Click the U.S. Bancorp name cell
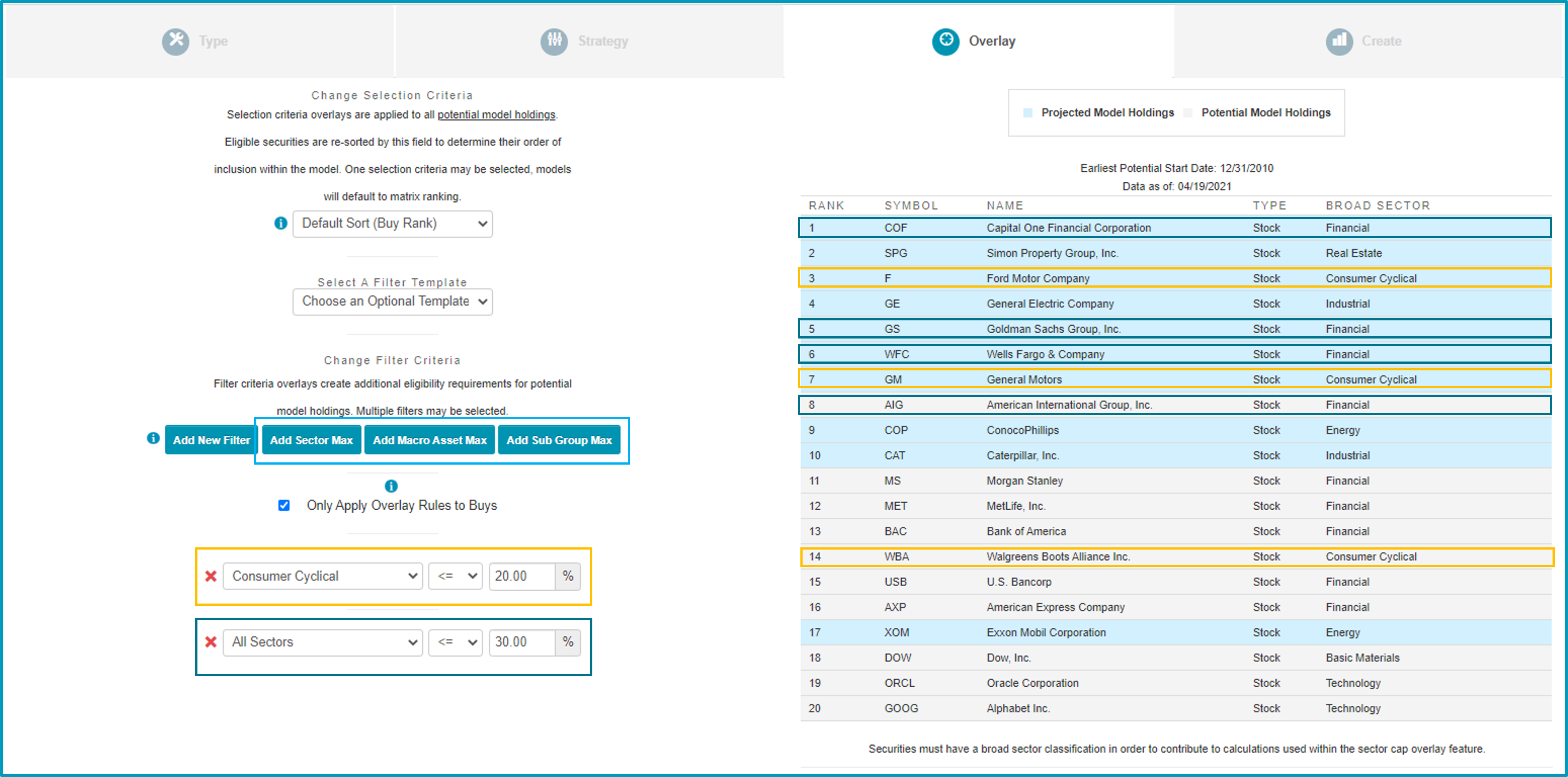 pos(1019,582)
